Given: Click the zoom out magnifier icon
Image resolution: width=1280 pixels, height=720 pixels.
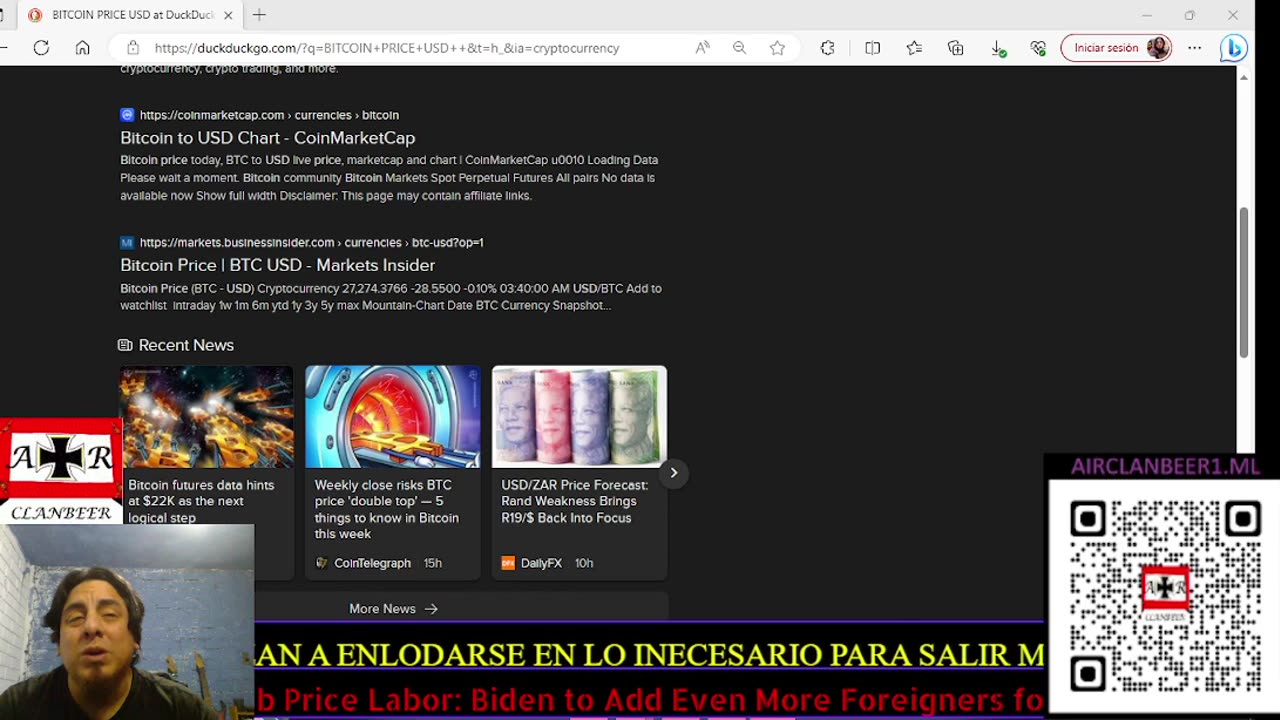Looking at the screenshot, I should [739, 47].
